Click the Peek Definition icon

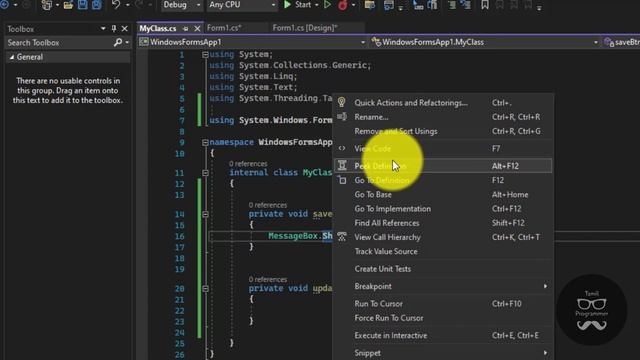coord(342,165)
